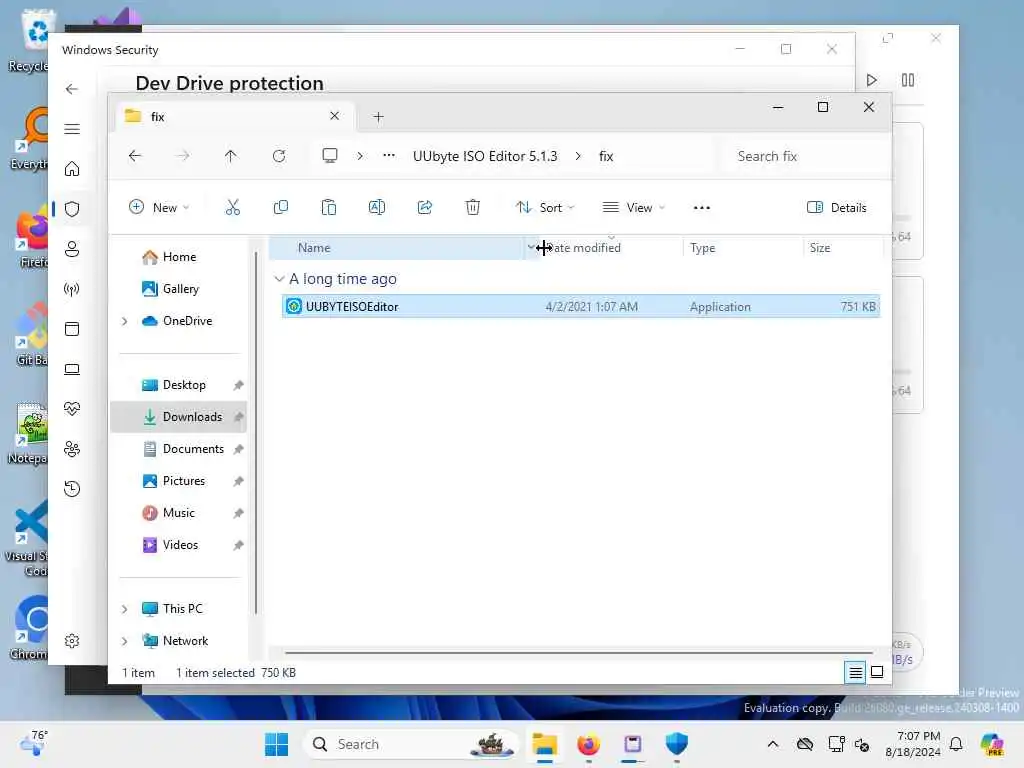Open Device performance & health in Windows Security
Screen dimensions: 1024x768
72,409
